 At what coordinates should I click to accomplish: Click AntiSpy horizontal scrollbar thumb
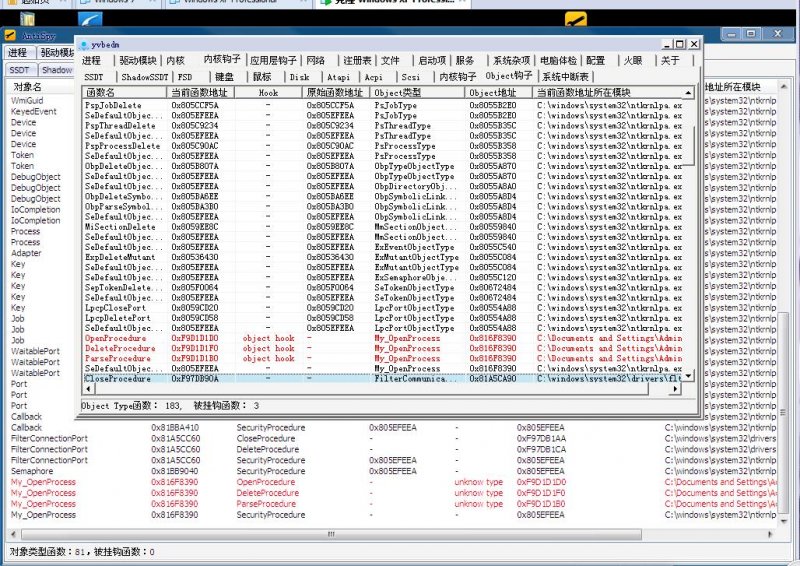click(331, 534)
